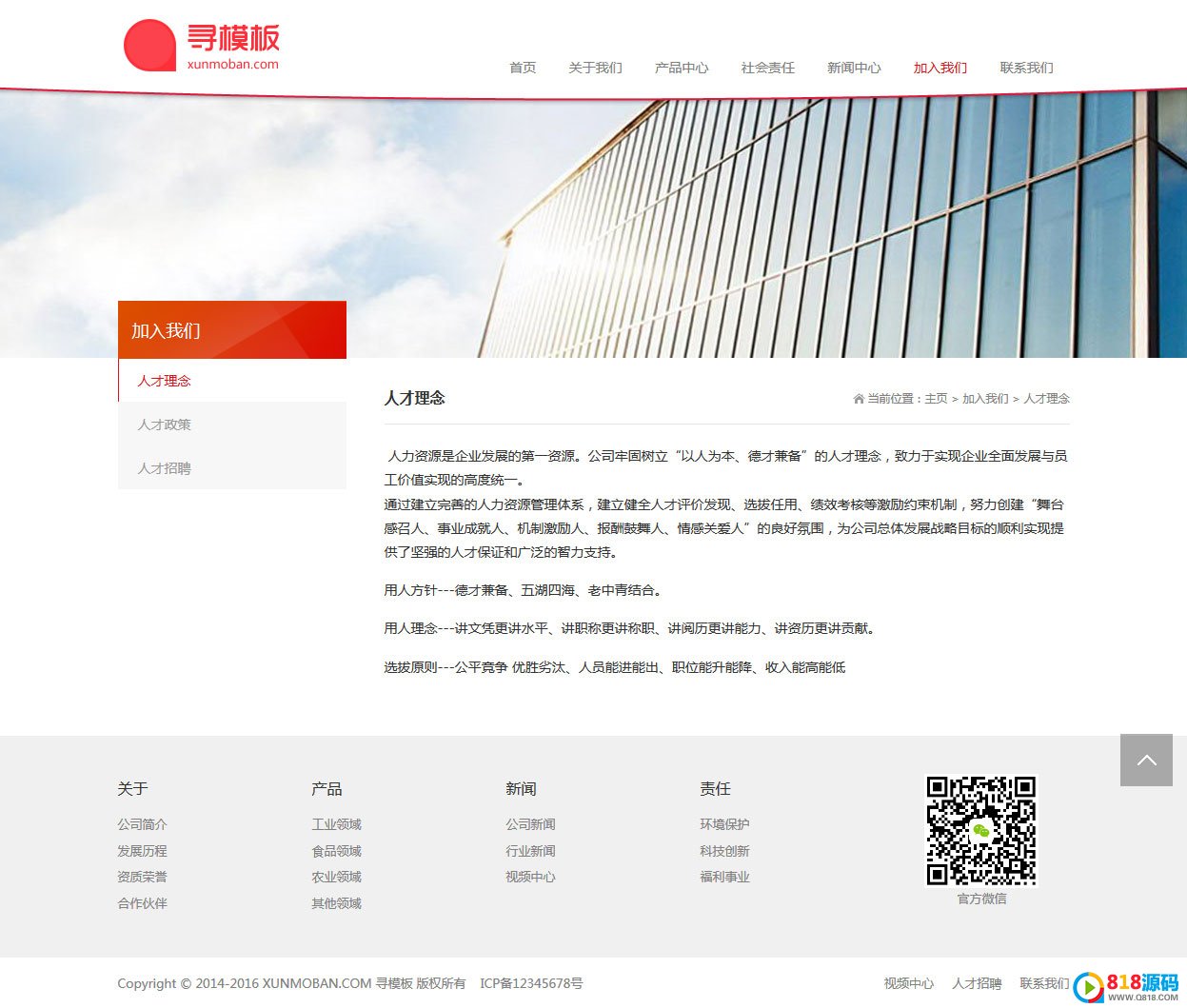Click the back-to-top arrow button
Viewport: 1187px width, 1008px height.
[x=1146, y=760]
